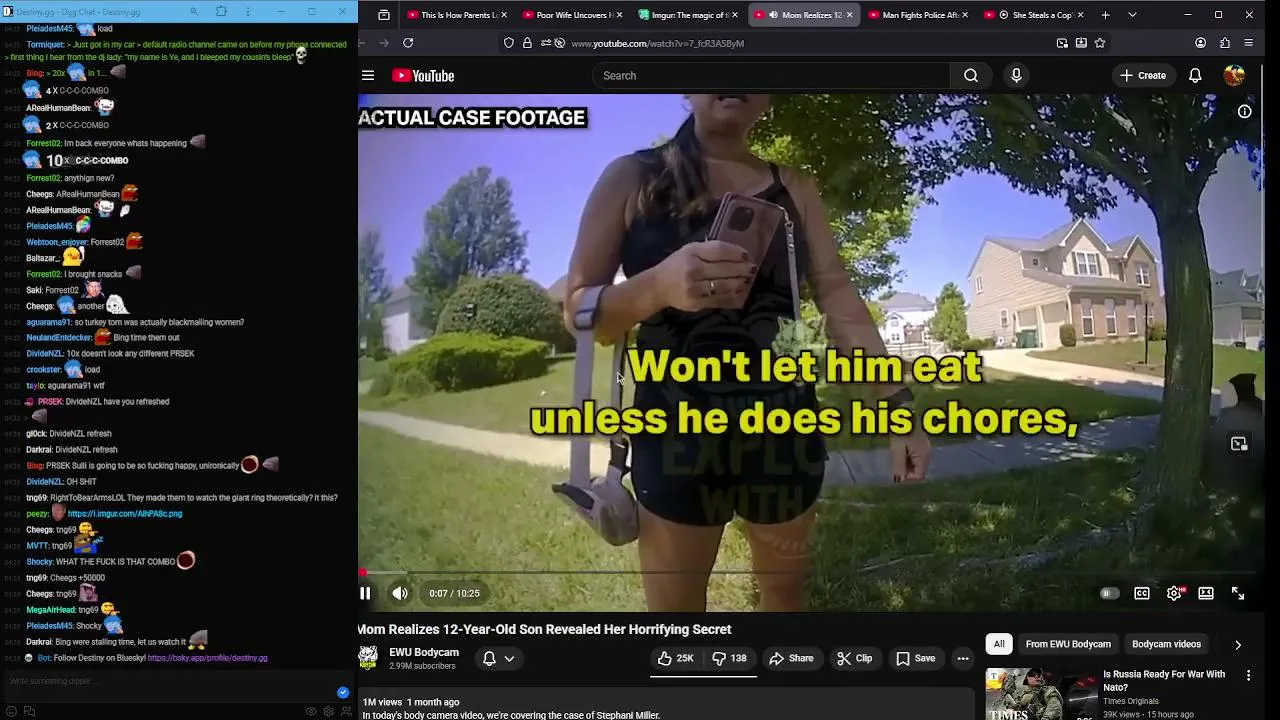This screenshot has height=720, width=1280.
Task: Mute the video volume
Action: click(x=400, y=593)
